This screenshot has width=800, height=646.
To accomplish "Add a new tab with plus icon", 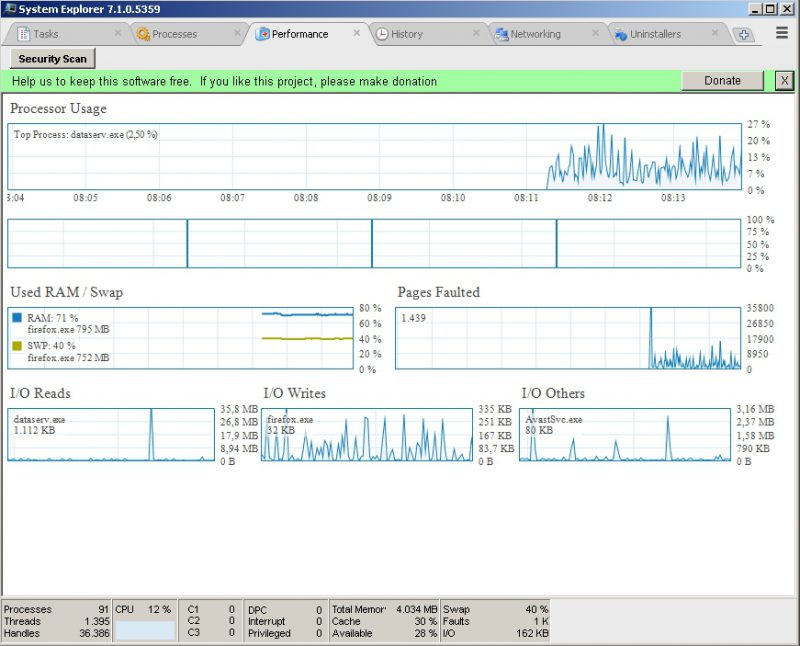I will pyautogui.click(x=744, y=35).
